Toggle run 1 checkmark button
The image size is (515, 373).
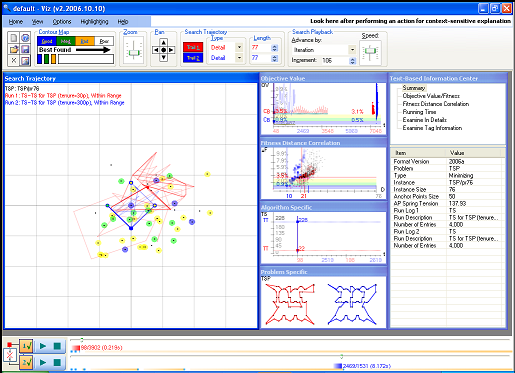click(x=26, y=346)
